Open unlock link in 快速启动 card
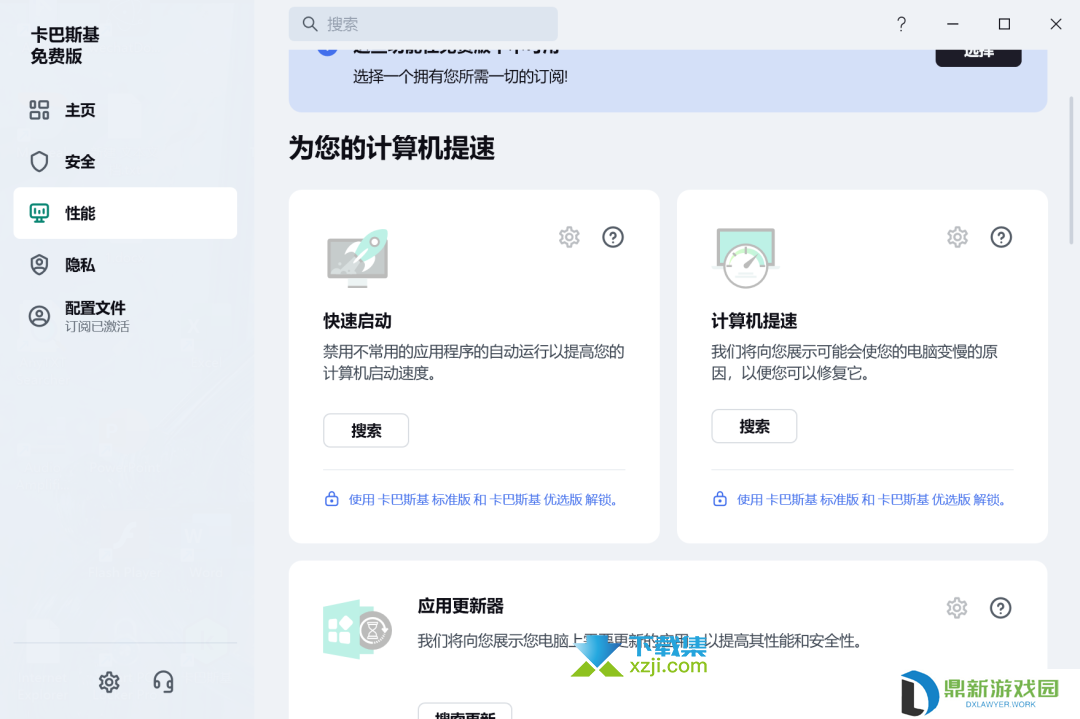Image resolution: width=1080 pixels, height=719 pixels. [x=483, y=499]
